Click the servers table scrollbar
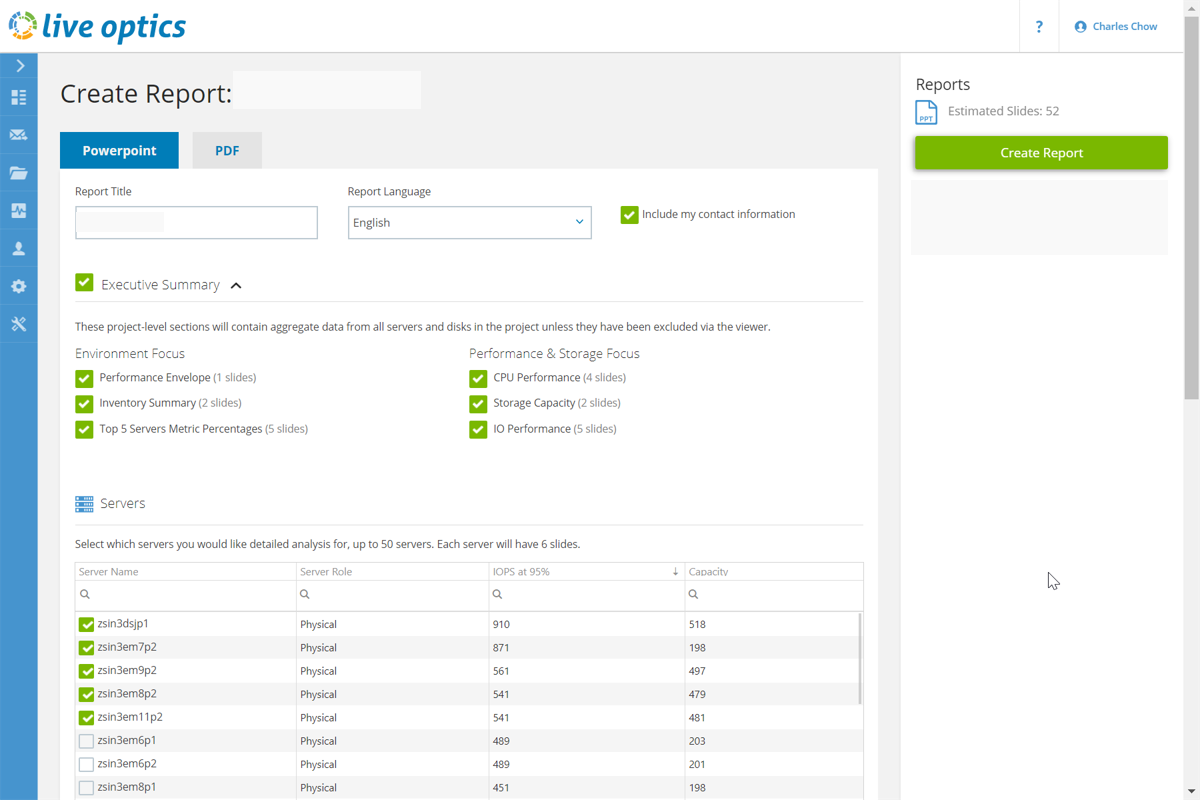1200x800 pixels. click(860, 658)
